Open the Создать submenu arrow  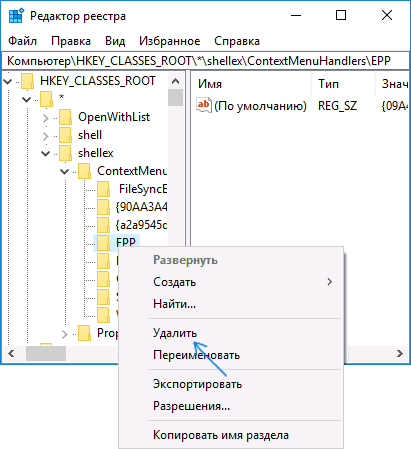(330, 282)
